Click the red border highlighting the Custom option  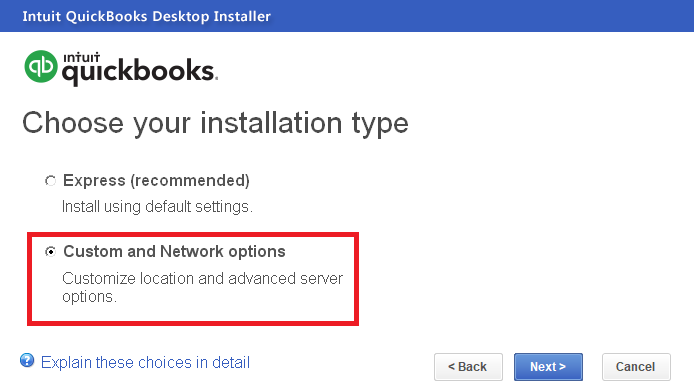[193, 234]
